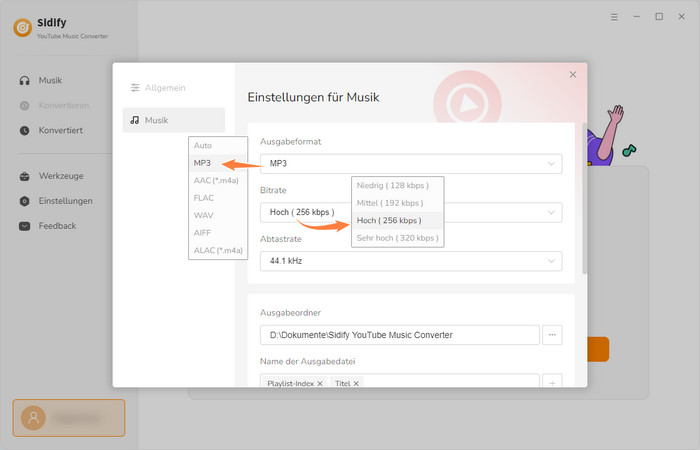The image size is (700, 450).
Task: Click the music note icon beside Musik tab
Action: point(135,120)
